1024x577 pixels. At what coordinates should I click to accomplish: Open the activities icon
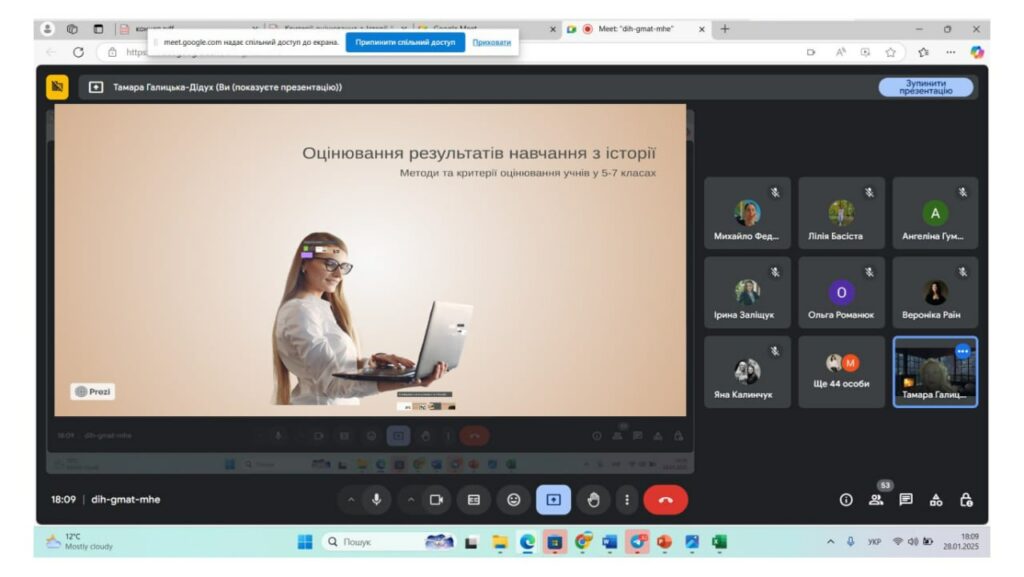pyautogui.click(x=936, y=500)
